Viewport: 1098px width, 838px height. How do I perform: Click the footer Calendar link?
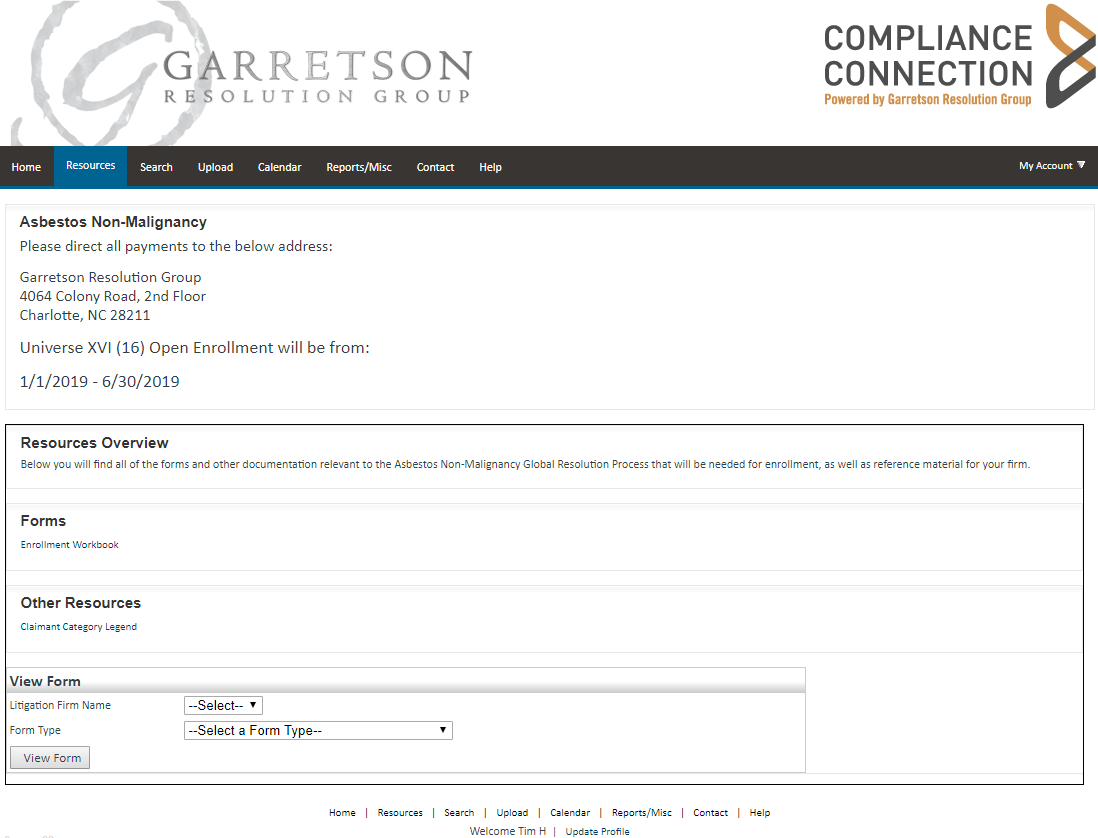pyautogui.click(x=570, y=813)
